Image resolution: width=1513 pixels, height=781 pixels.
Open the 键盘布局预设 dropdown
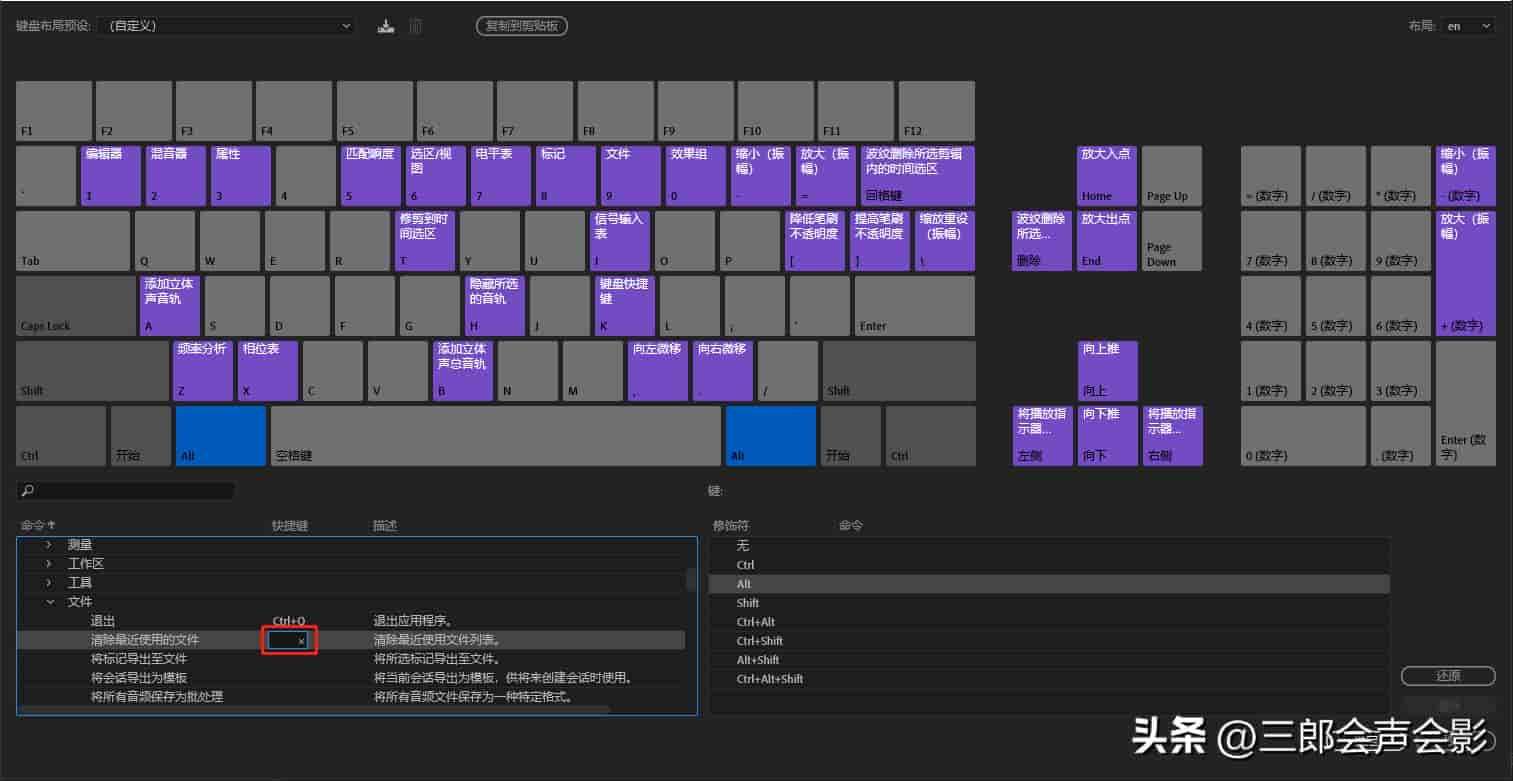[x=230, y=26]
